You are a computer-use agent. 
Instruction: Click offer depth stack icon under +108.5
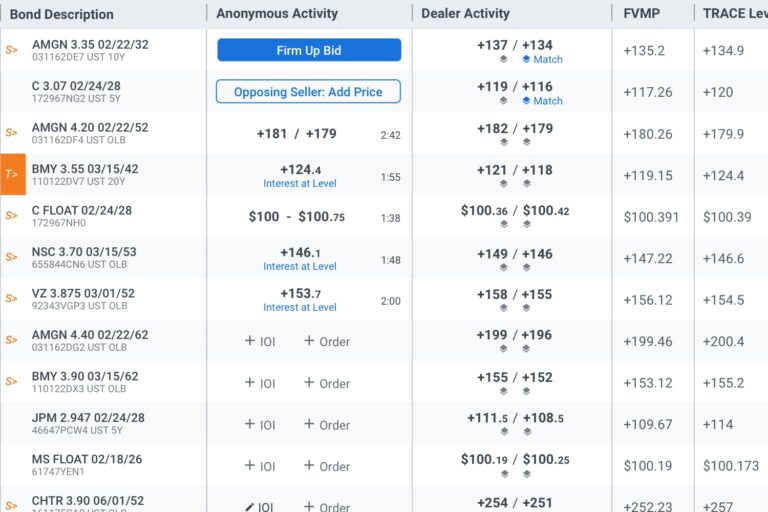click(528, 432)
